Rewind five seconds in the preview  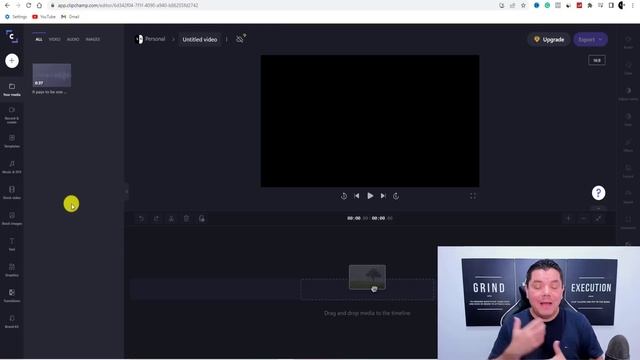click(x=344, y=196)
